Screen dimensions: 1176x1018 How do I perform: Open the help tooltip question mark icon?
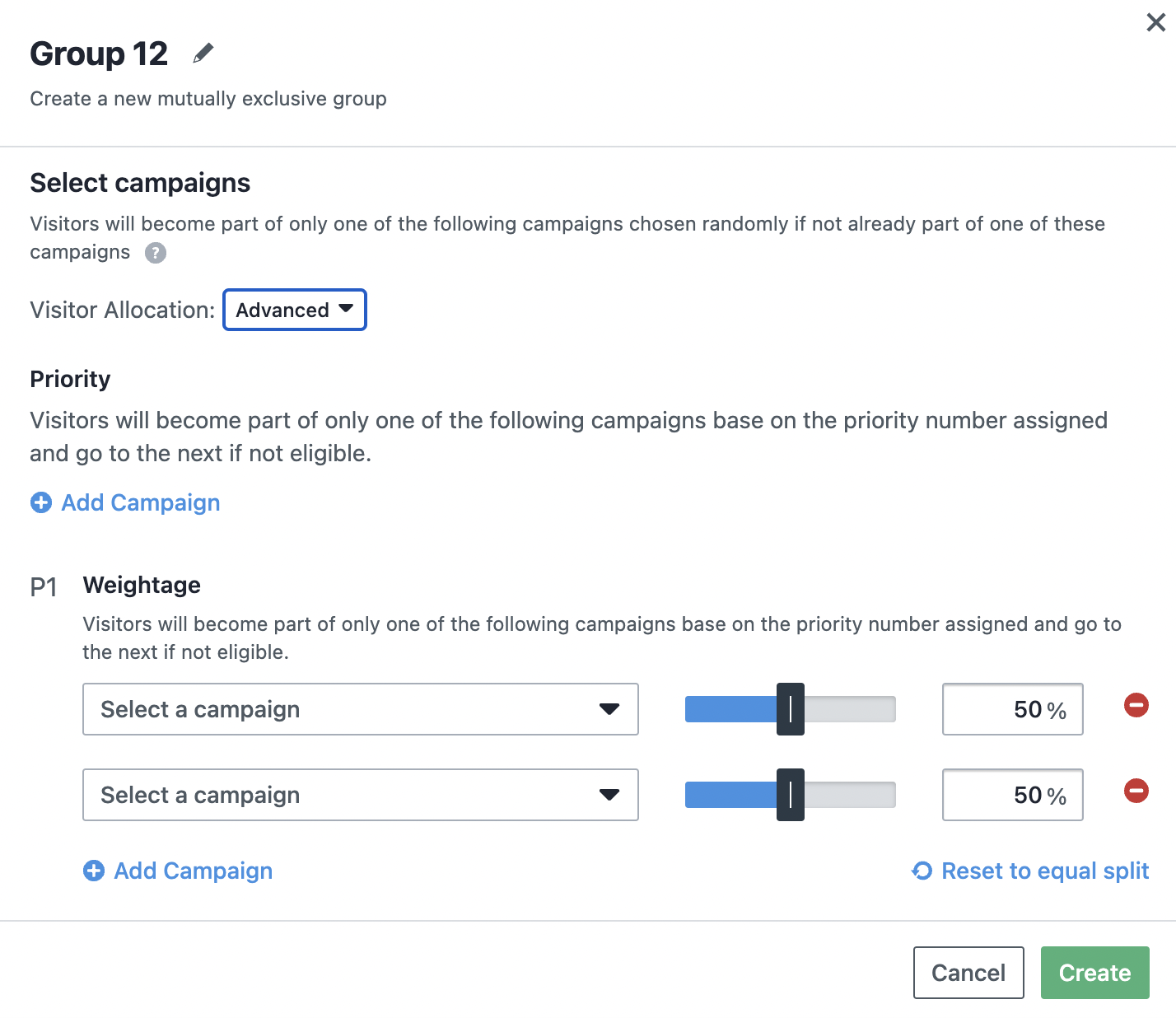pos(156,253)
